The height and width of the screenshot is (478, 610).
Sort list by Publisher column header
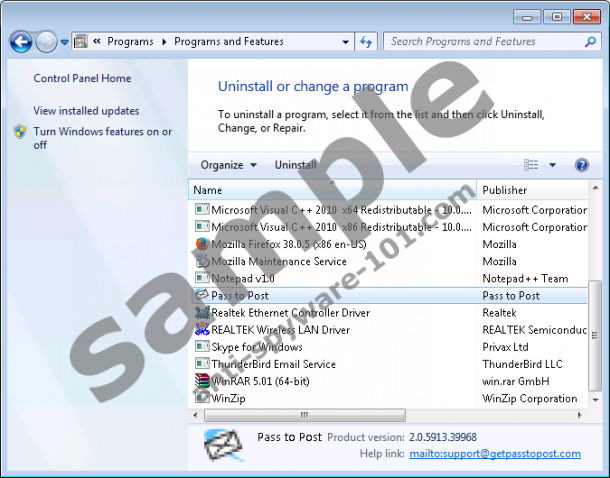click(505, 190)
